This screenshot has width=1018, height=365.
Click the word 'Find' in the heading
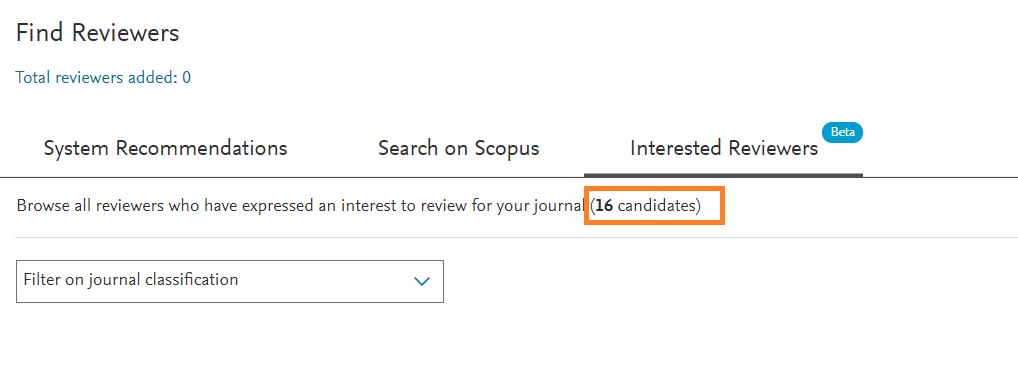tap(41, 32)
